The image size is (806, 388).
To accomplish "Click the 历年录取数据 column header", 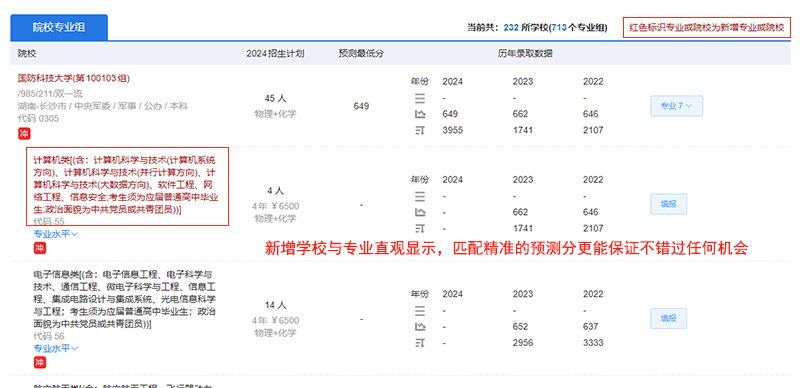I will point(525,53).
